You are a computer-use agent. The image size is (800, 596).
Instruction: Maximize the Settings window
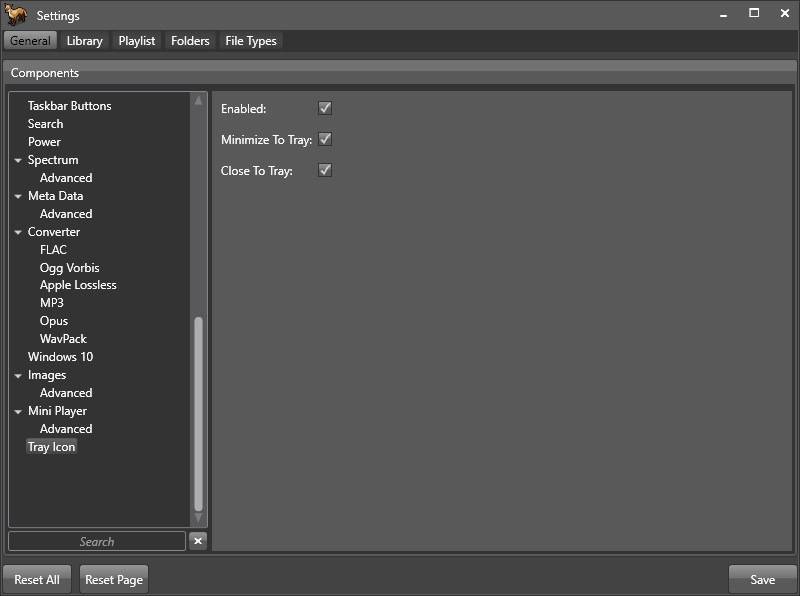(x=754, y=14)
